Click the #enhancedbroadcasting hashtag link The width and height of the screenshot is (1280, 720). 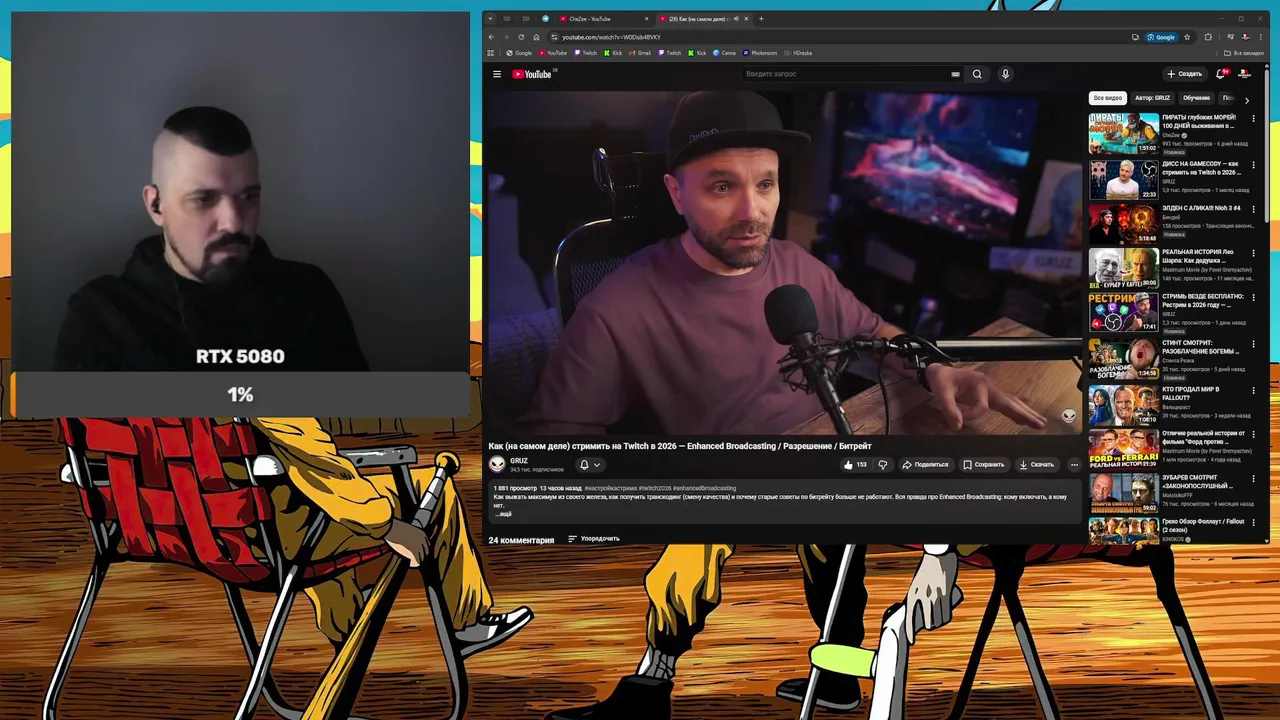pyautogui.click(x=704, y=488)
